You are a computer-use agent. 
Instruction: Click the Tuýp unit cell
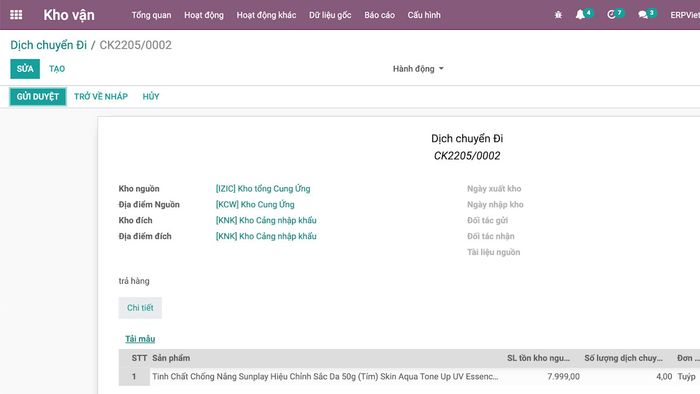(x=686, y=377)
